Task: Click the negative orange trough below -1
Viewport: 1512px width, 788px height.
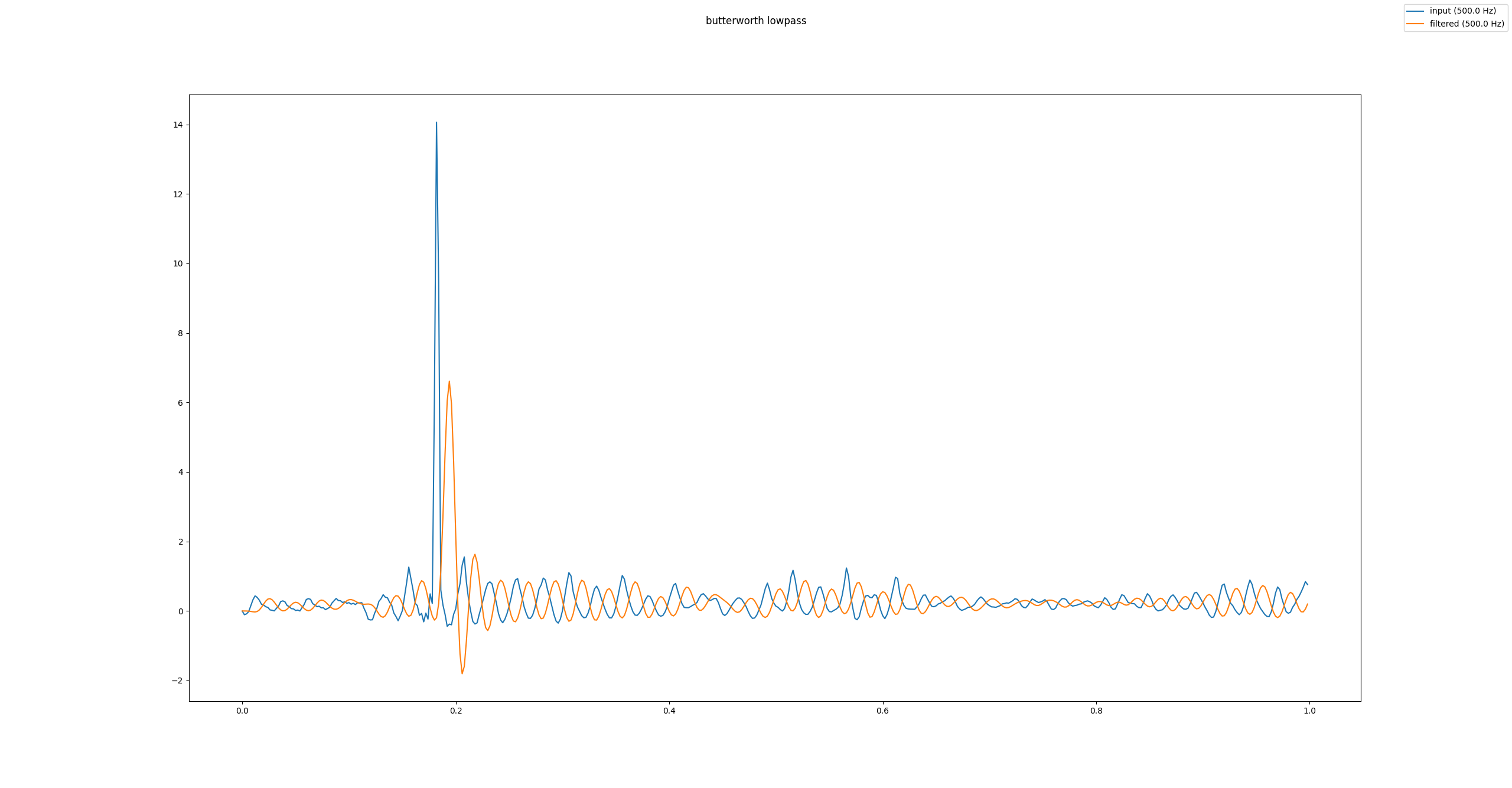Action: (462, 670)
